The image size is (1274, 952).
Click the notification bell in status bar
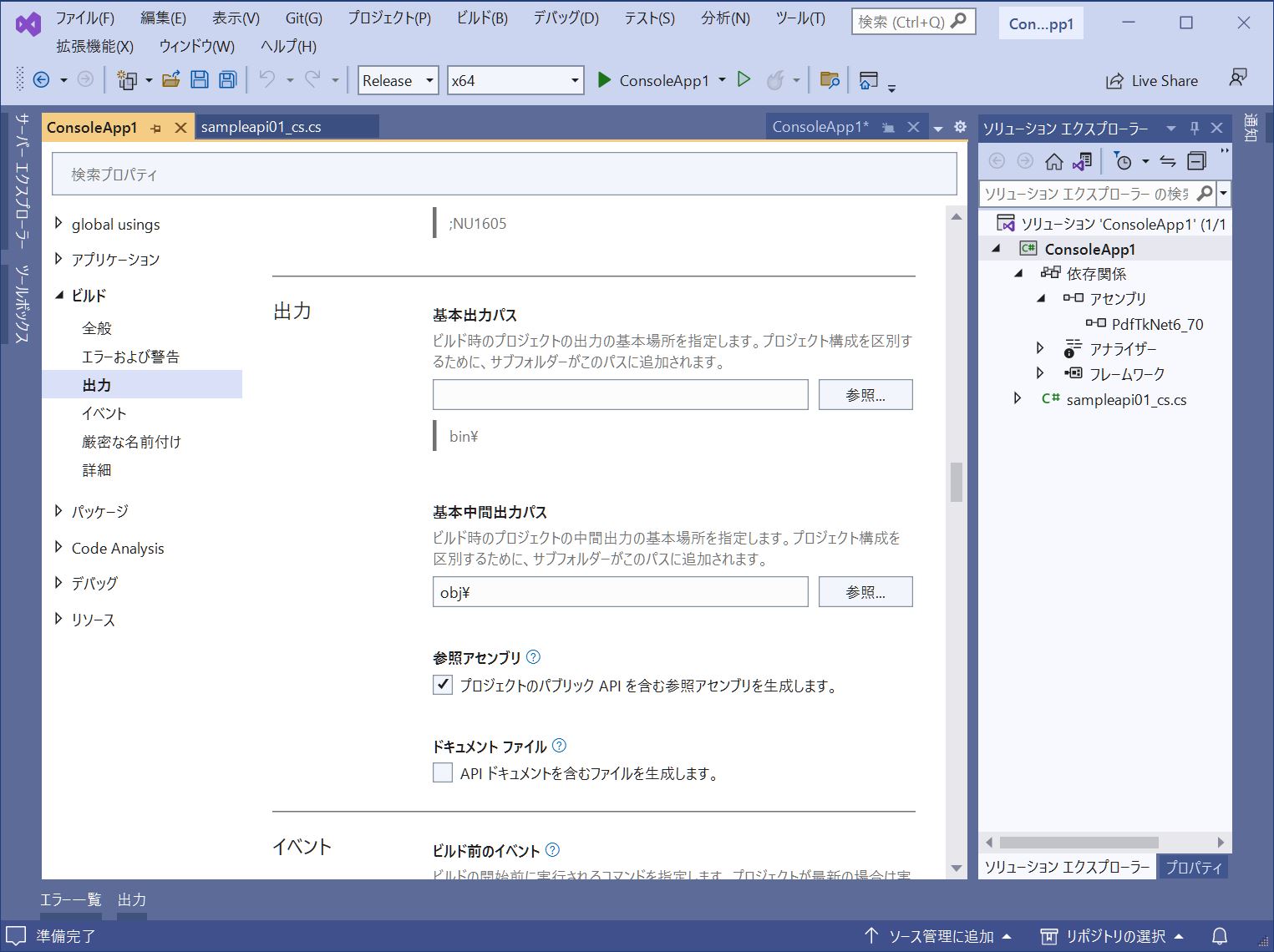[1220, 935]
